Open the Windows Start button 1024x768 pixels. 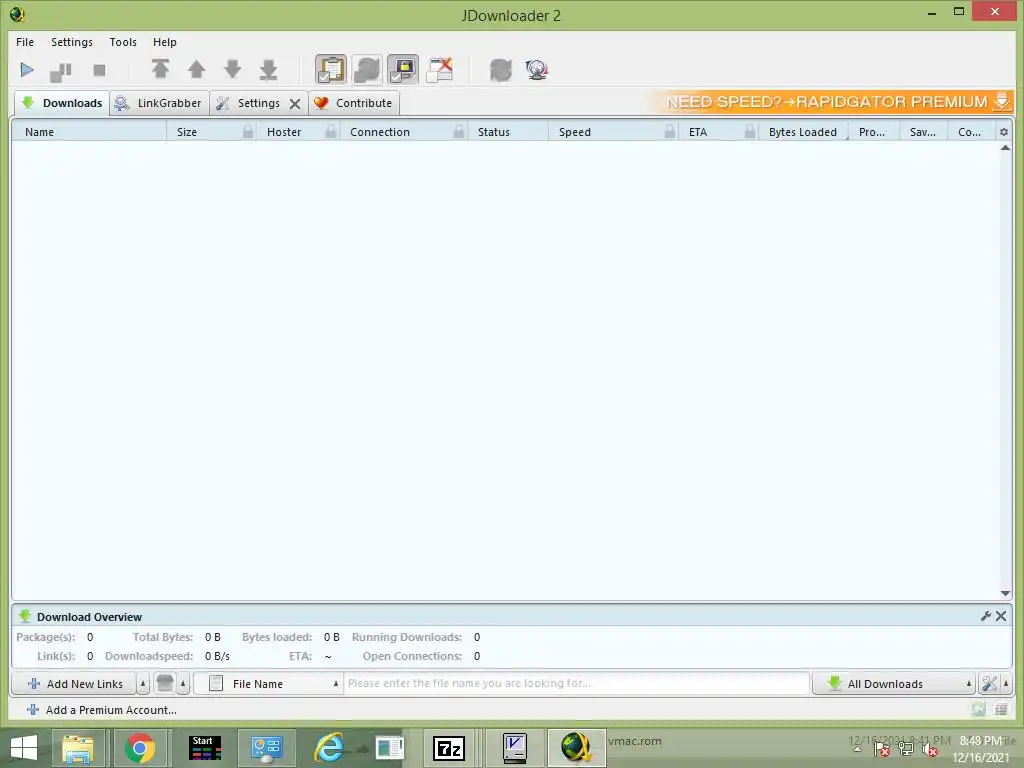point(24,748)
